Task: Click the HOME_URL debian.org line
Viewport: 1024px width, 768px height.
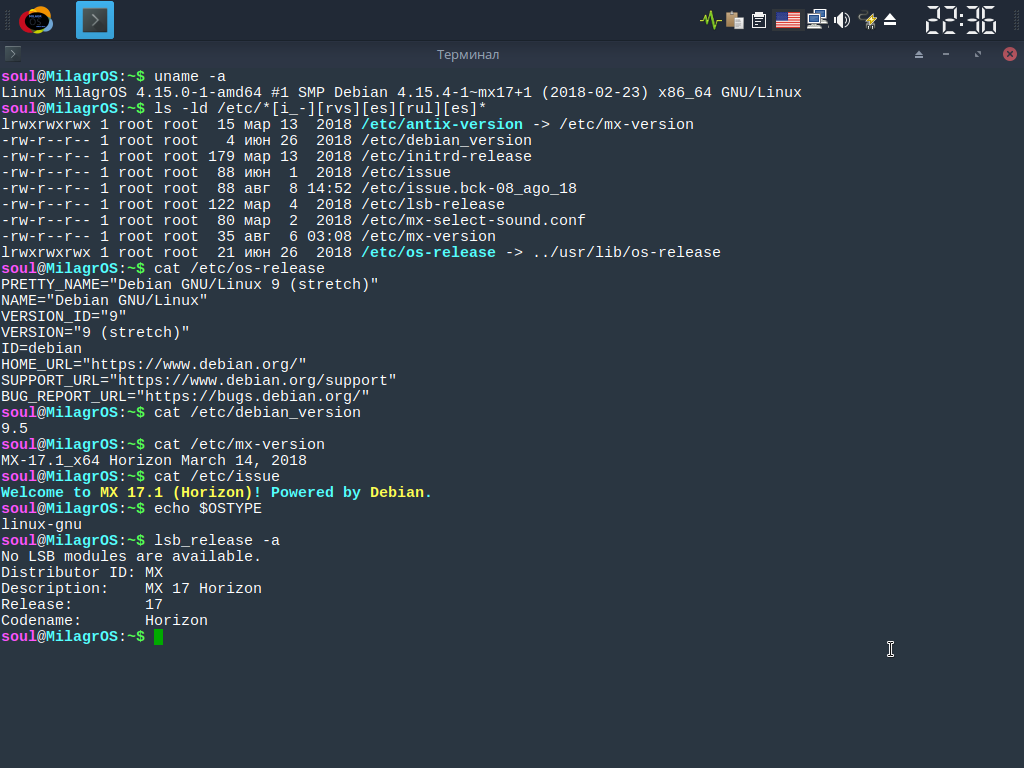Action: pyautogui.click(x=154, y=364)
